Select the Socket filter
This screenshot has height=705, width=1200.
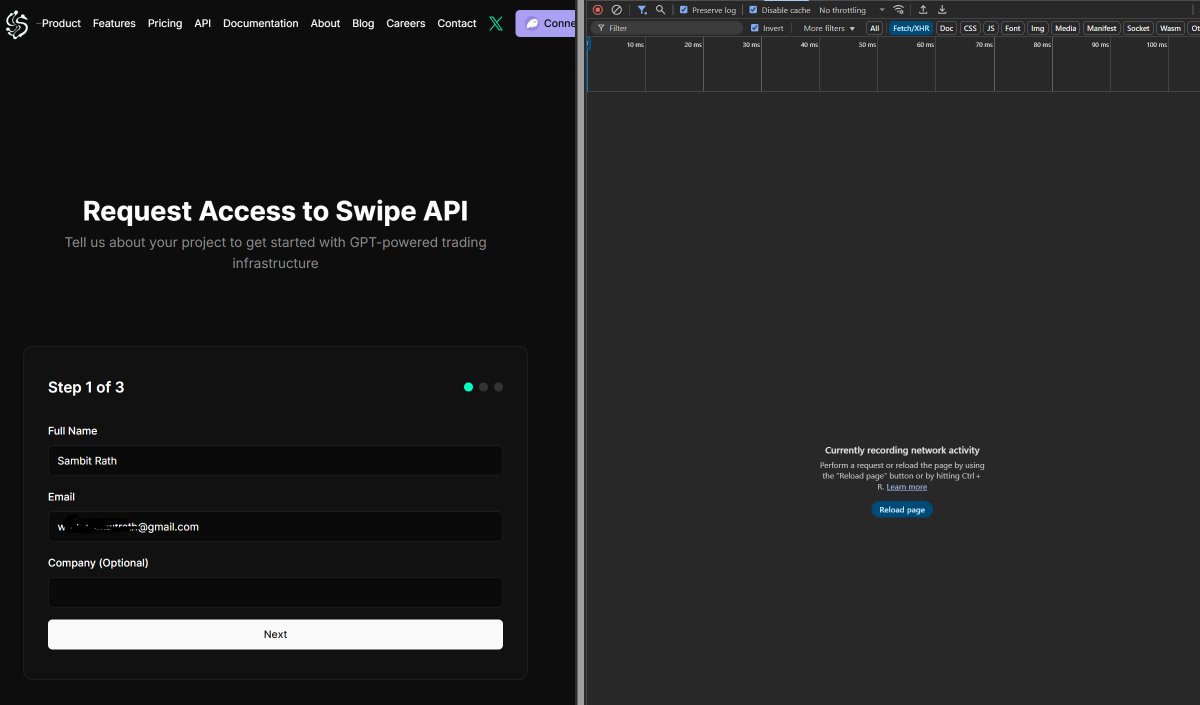tap(1138, 28)
